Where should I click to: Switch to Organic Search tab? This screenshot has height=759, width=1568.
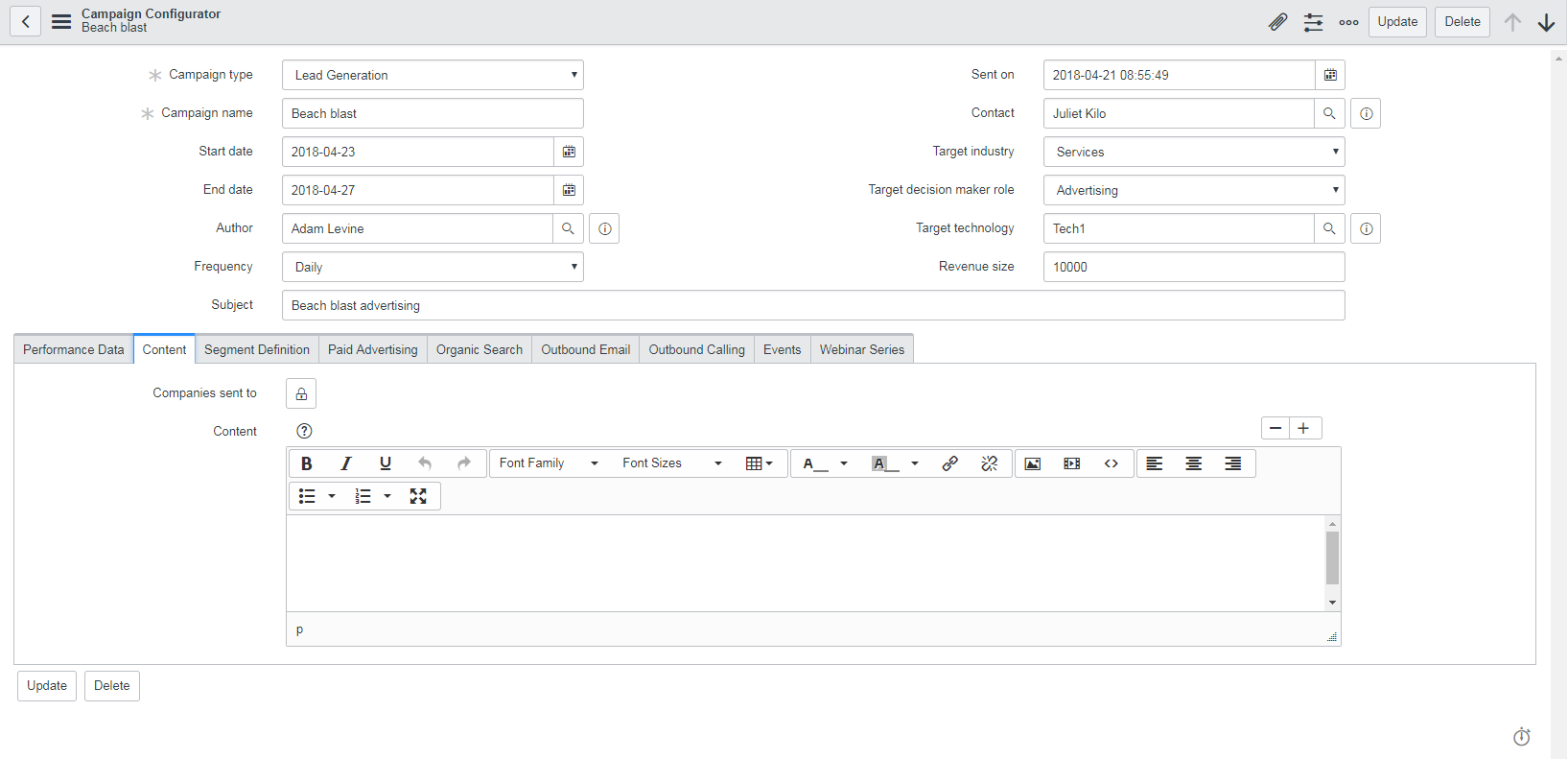pyautogui.click(x=480, y=349)
